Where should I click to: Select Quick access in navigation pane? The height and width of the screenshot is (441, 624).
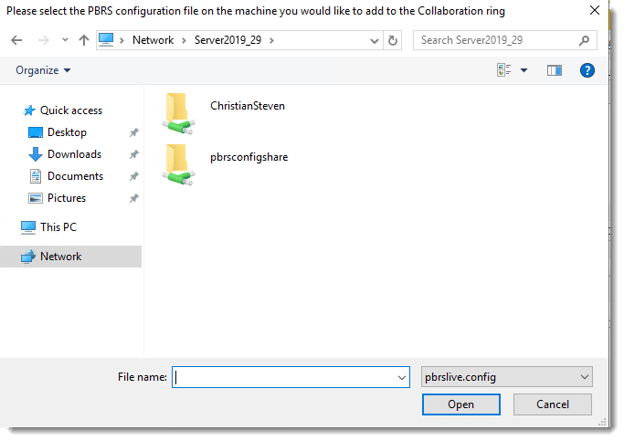pyautogui.click(x=71, y=110)
